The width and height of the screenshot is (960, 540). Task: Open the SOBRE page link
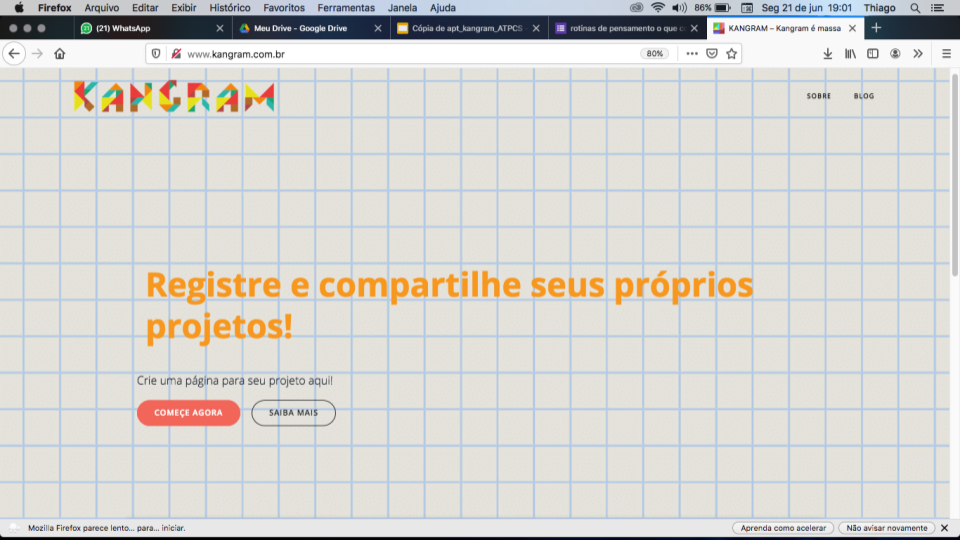pos(819,96)
